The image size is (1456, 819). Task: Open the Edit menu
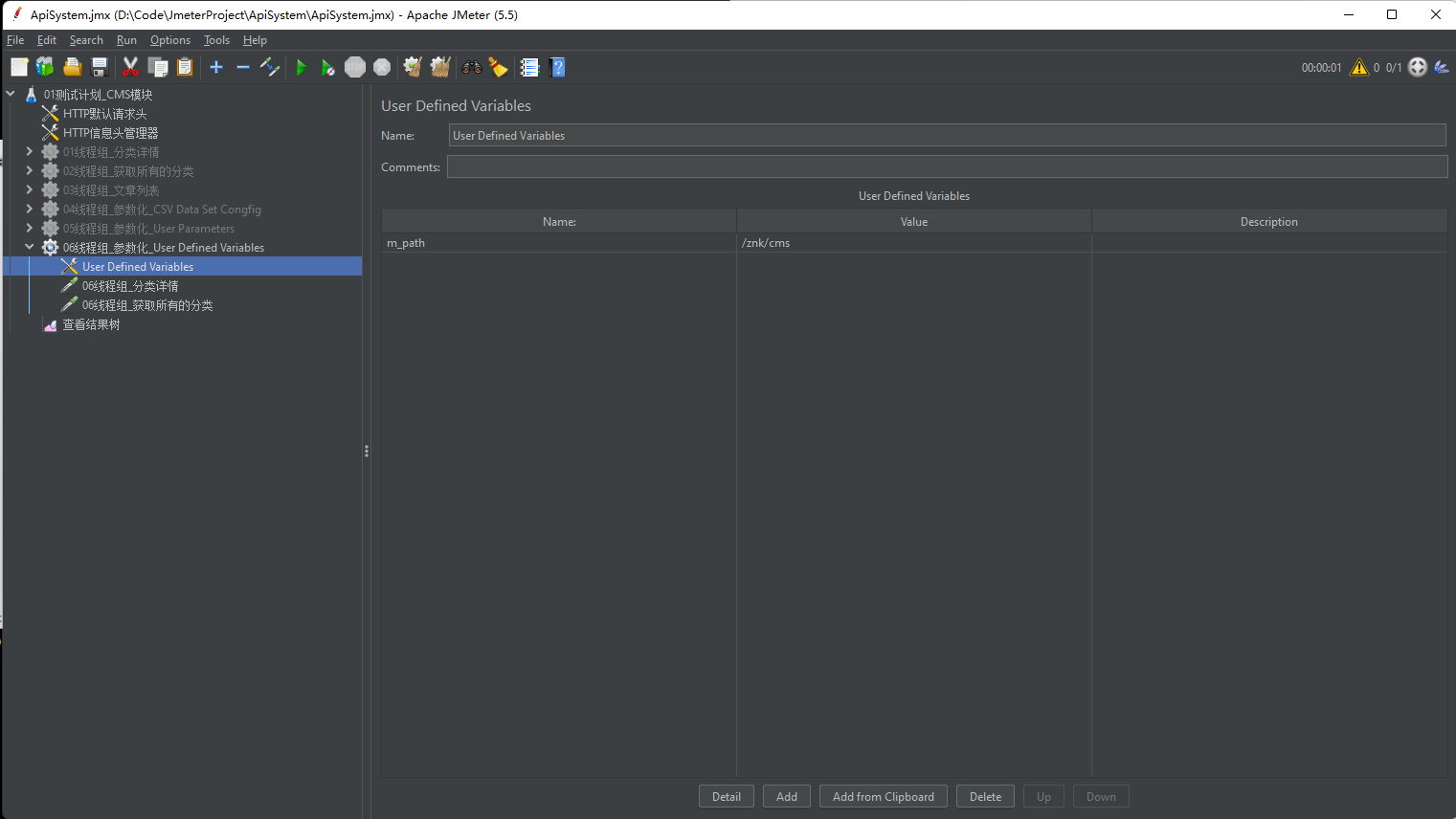[47, 40]
